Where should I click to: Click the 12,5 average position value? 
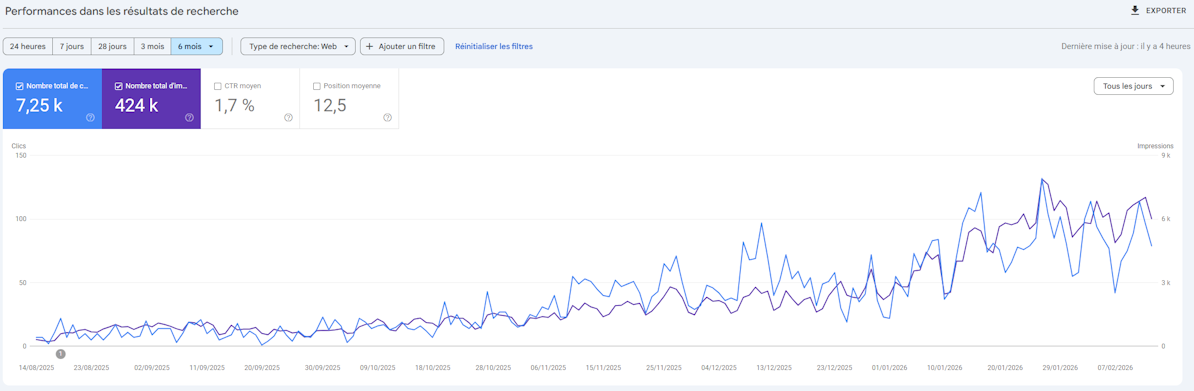(330, 106)
